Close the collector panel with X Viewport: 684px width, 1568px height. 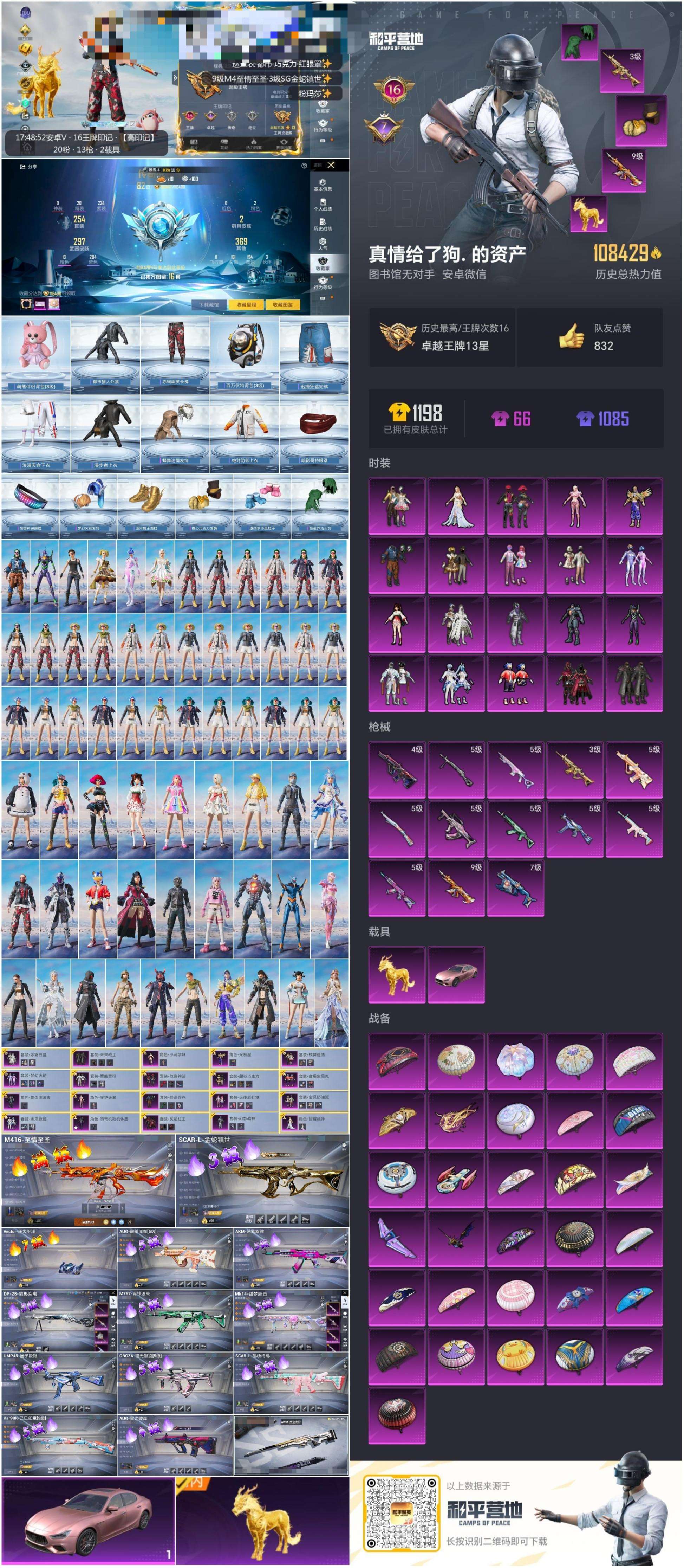point(331,165)
